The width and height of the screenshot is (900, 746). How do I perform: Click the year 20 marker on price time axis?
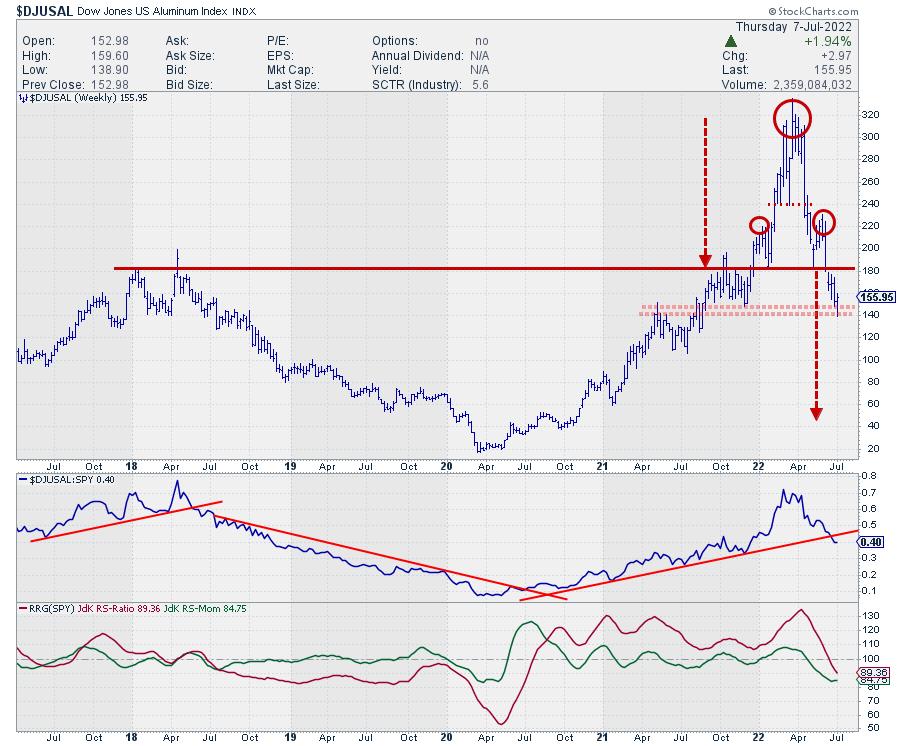[446, 466]
